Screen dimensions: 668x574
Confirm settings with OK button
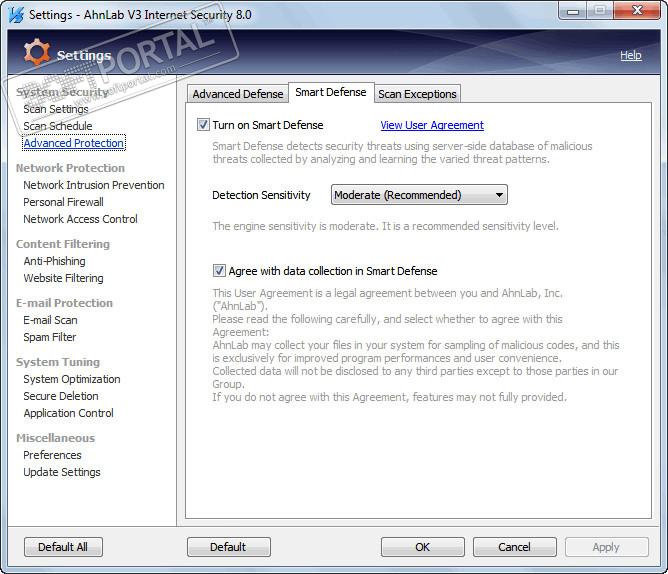(423, 547)
